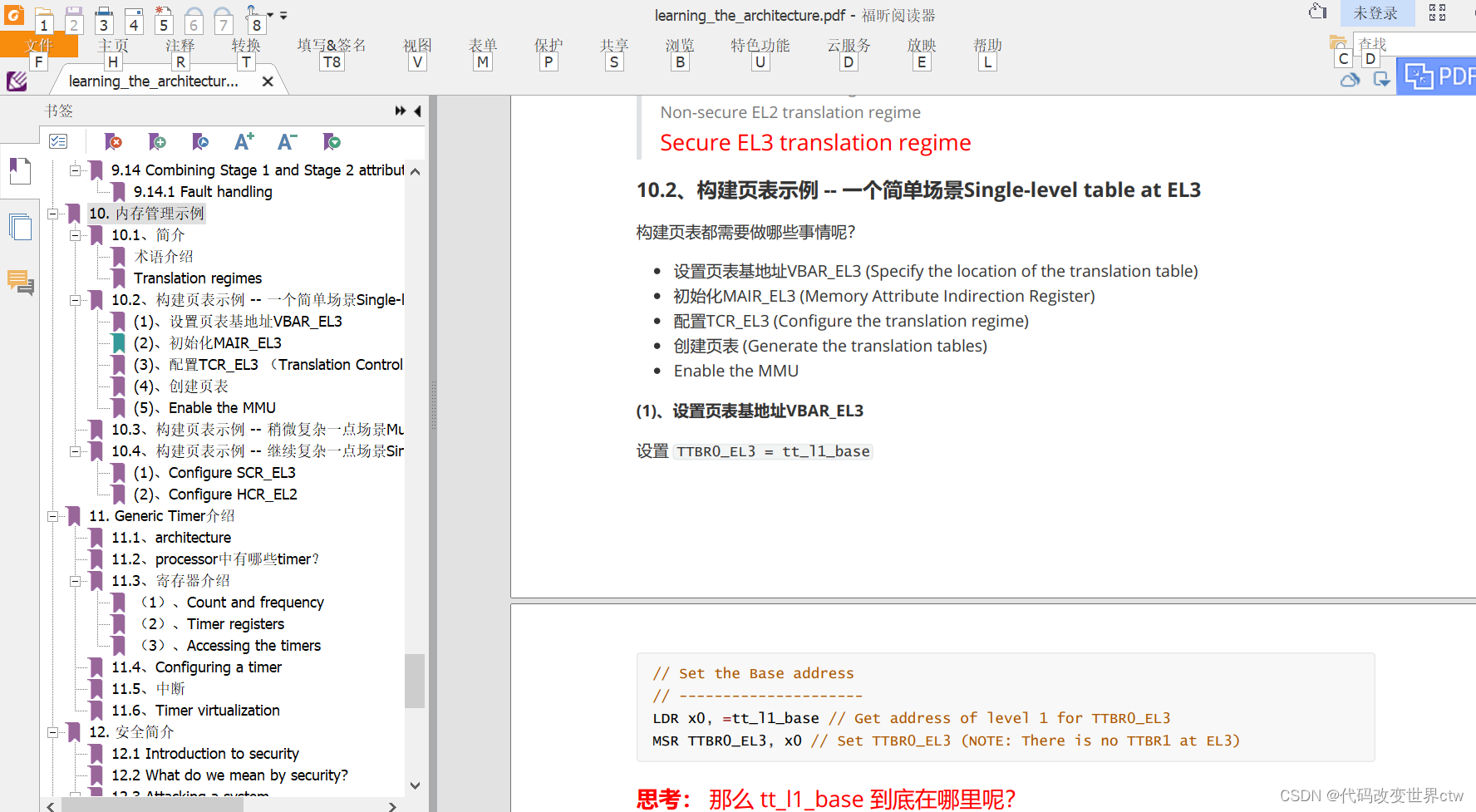Close the learning_the_architectur... document tab
Viewport: 1476px width, 812px height.
(x=268, y=81)
